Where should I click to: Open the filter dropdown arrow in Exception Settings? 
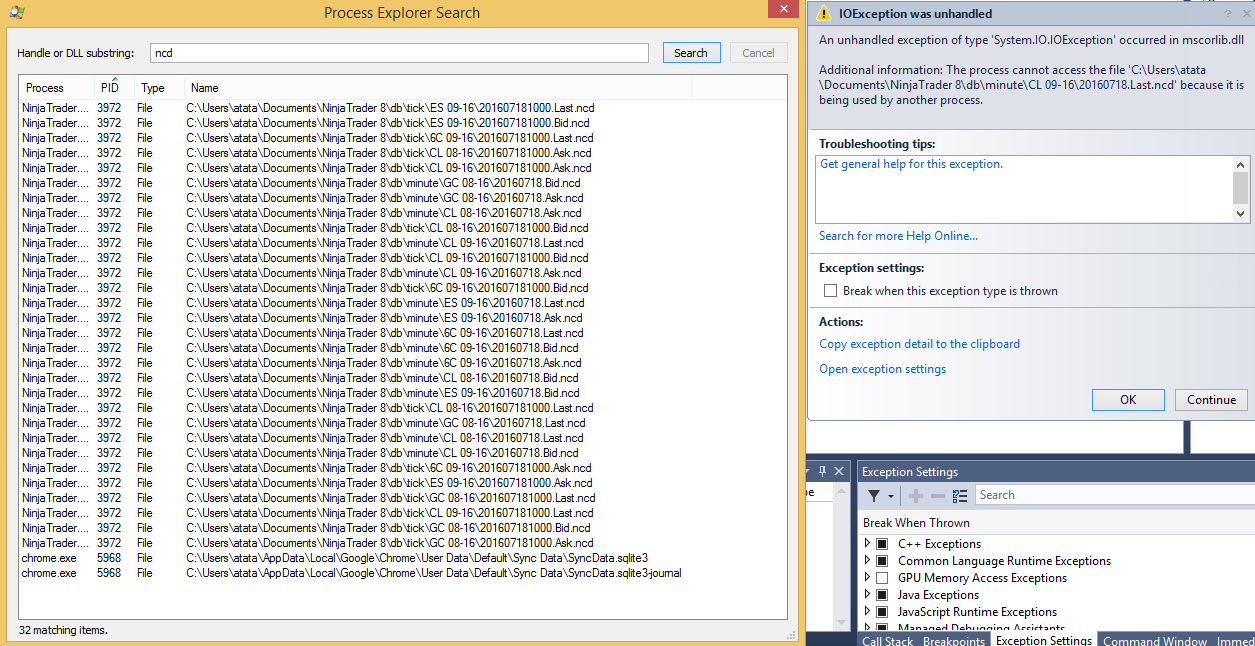[891, 496]
